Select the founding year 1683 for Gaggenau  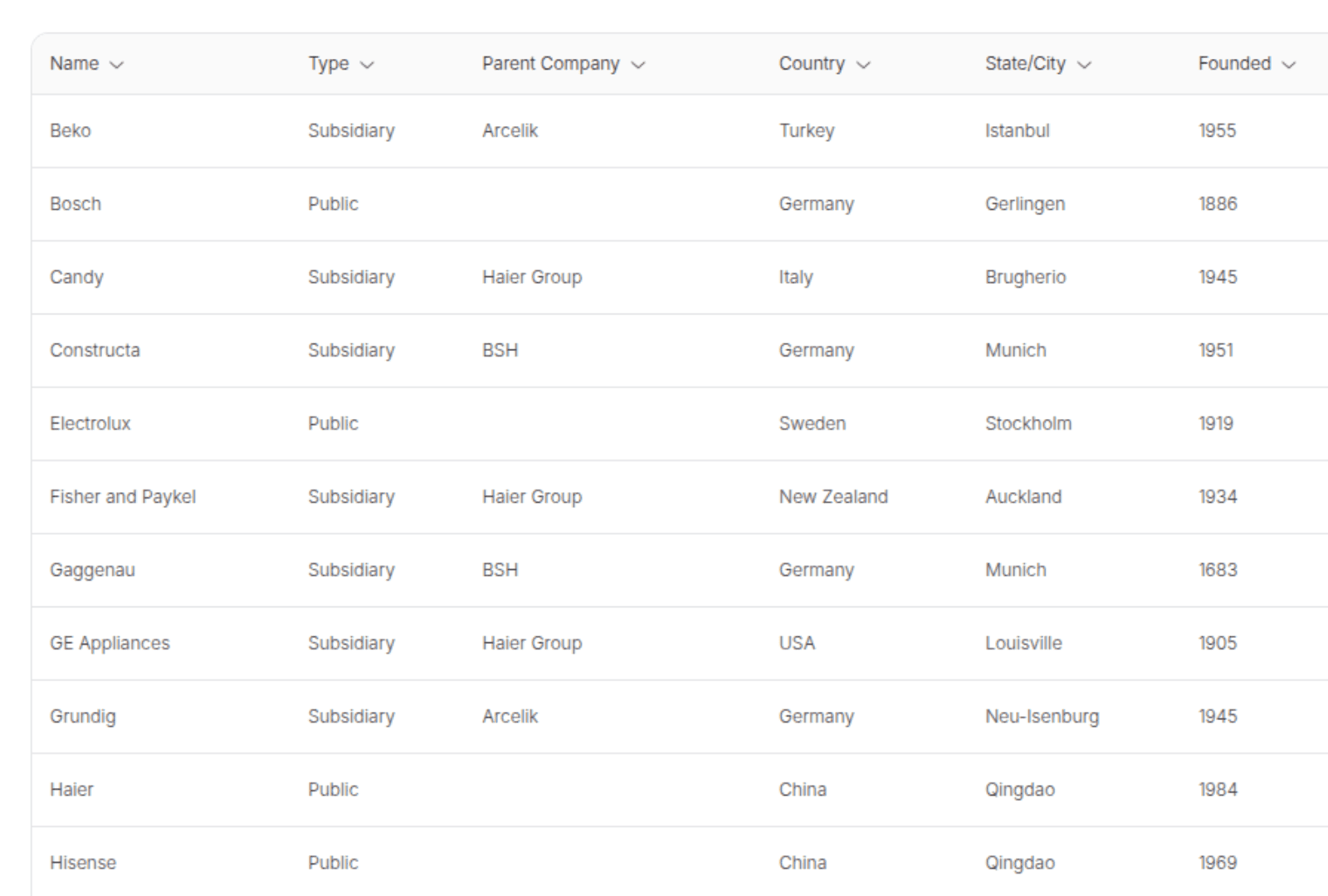(x=1218, y=570)
